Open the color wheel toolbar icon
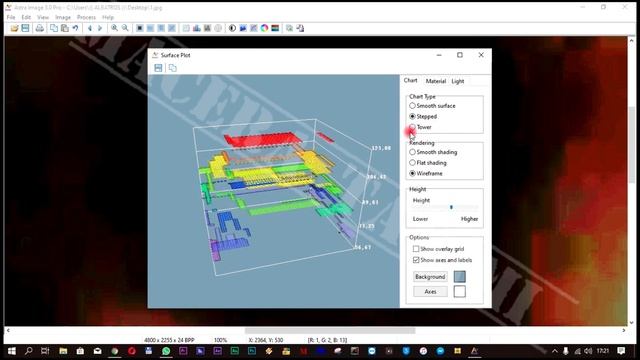The image size is (640, 360). [264, 28]
